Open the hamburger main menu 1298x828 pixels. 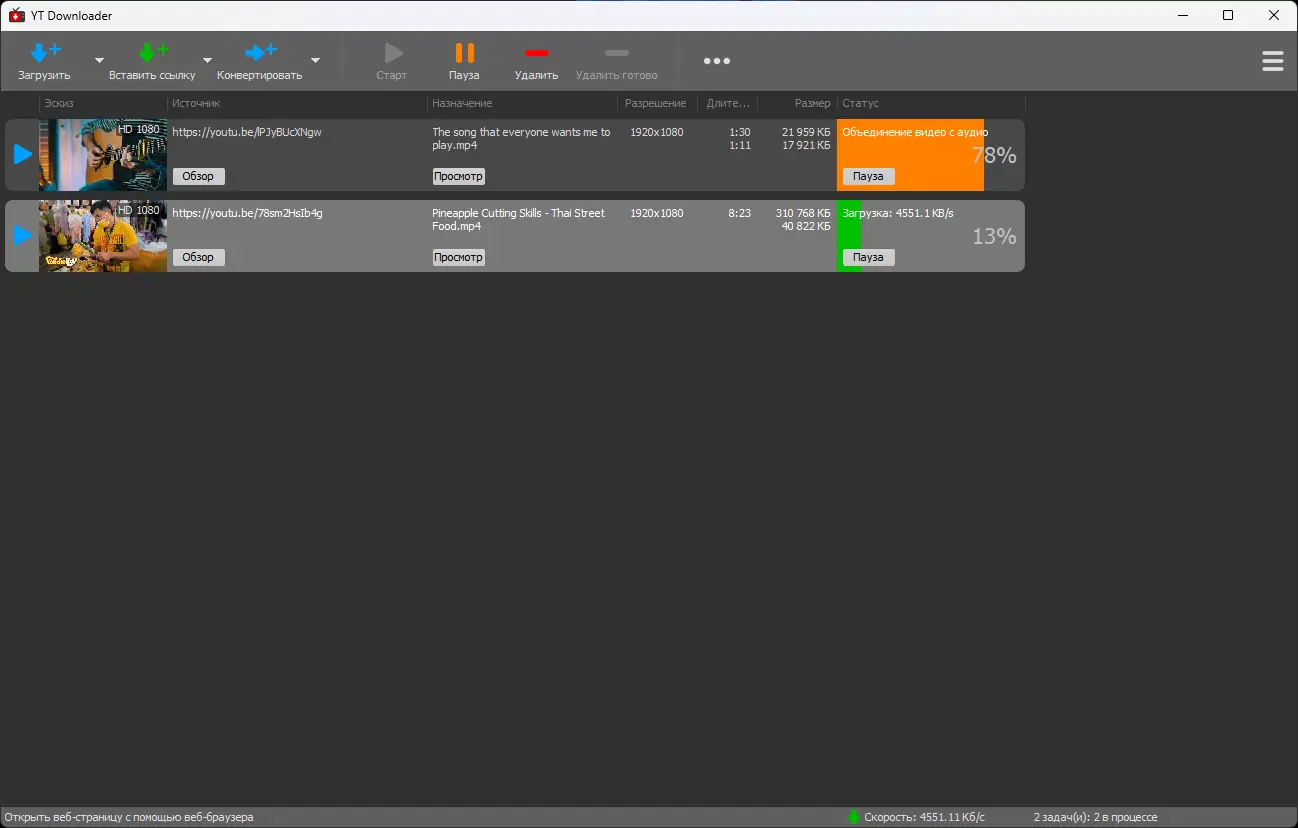(1273, 61)
